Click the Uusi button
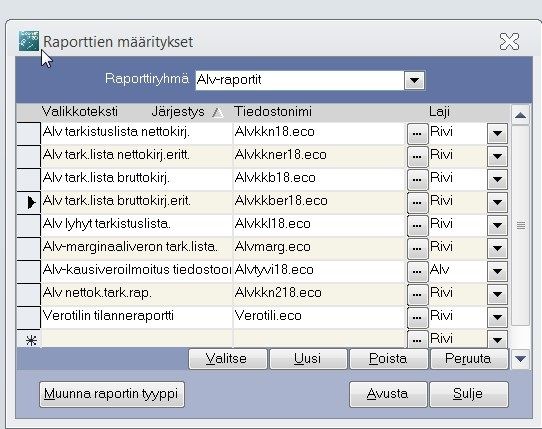Screen dimensions: 542x429 [x=308, y=359]
